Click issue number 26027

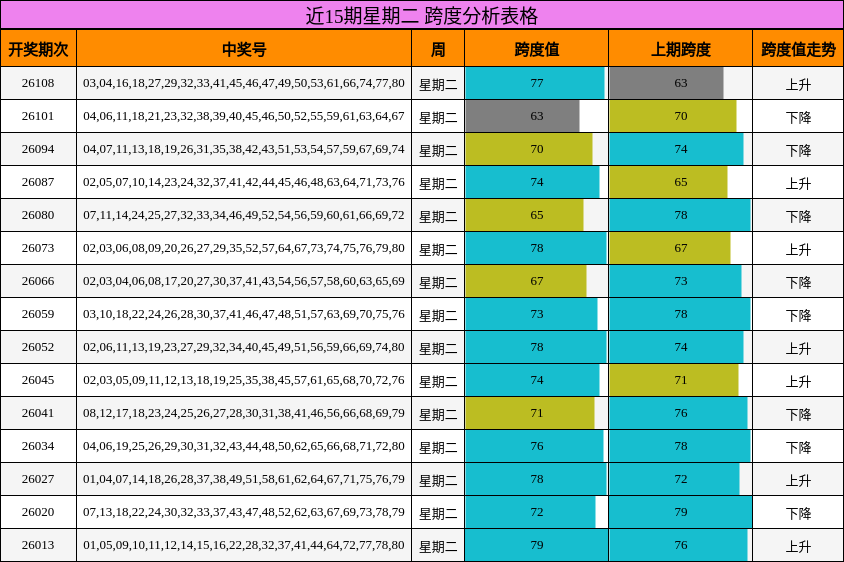click(x=38, y=479)
